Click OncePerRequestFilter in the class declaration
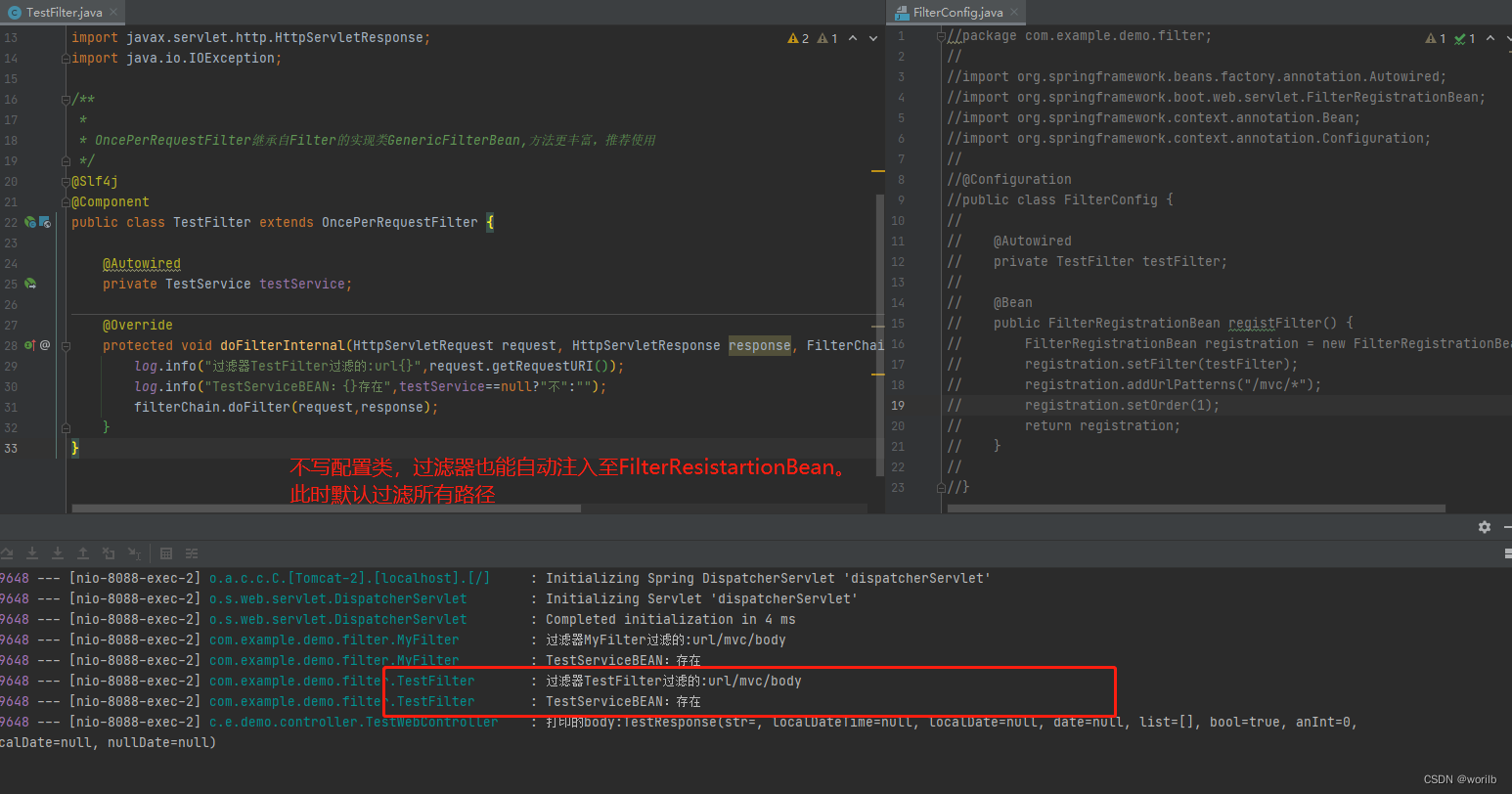 tap(400, 223)
